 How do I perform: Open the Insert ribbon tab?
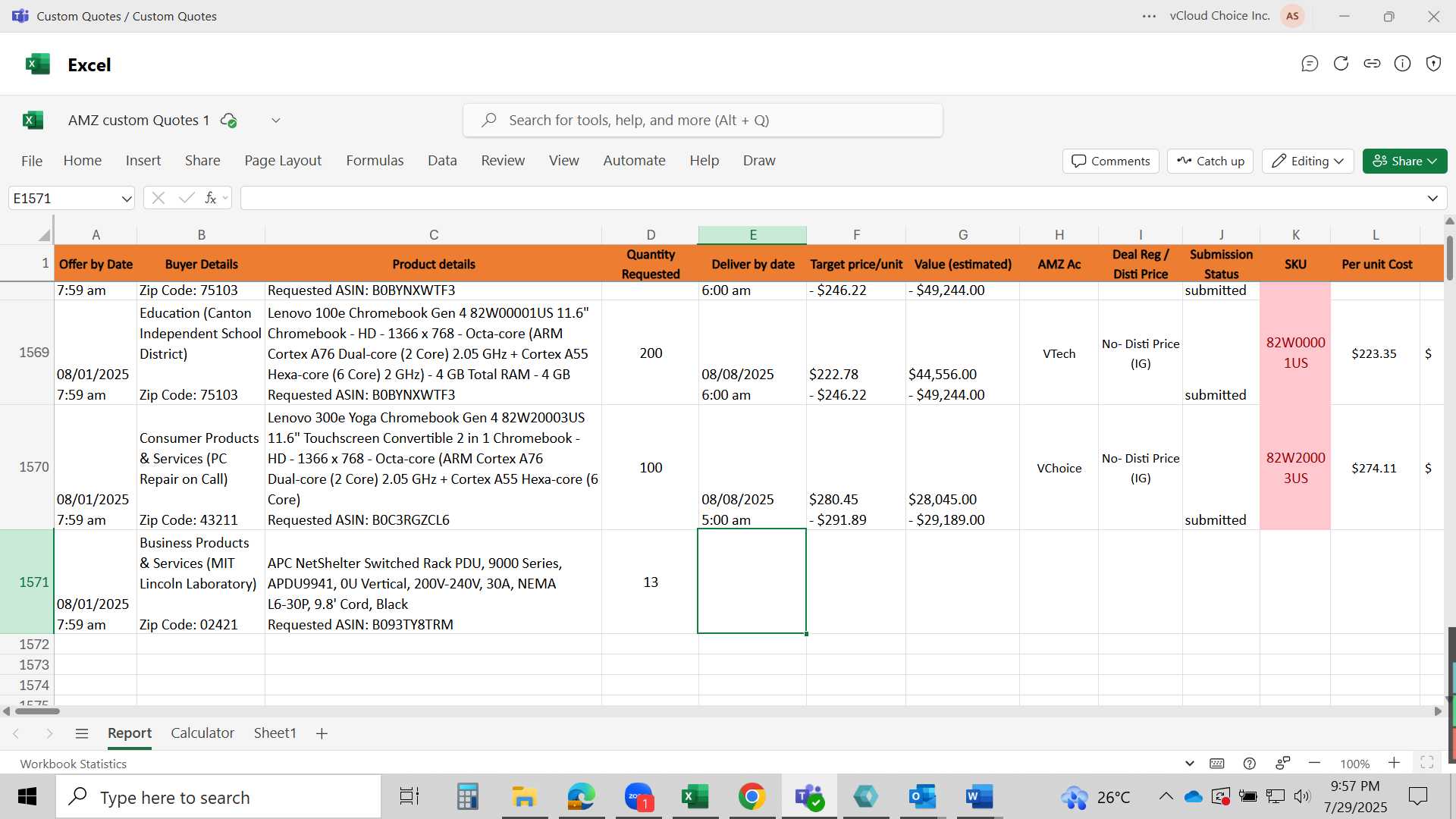(143, 161)
